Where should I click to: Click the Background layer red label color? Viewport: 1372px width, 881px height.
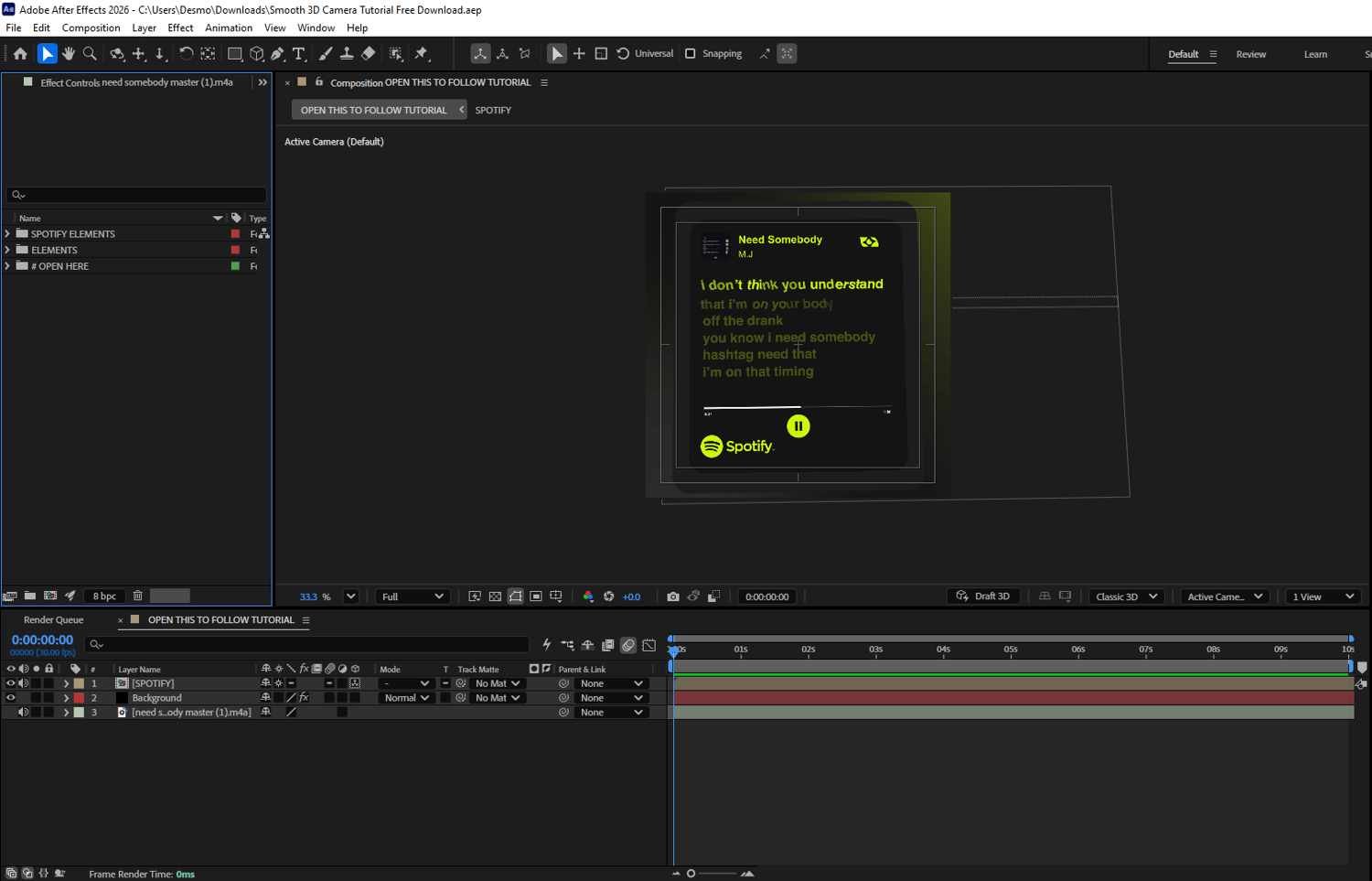click(x=80, y=698)
